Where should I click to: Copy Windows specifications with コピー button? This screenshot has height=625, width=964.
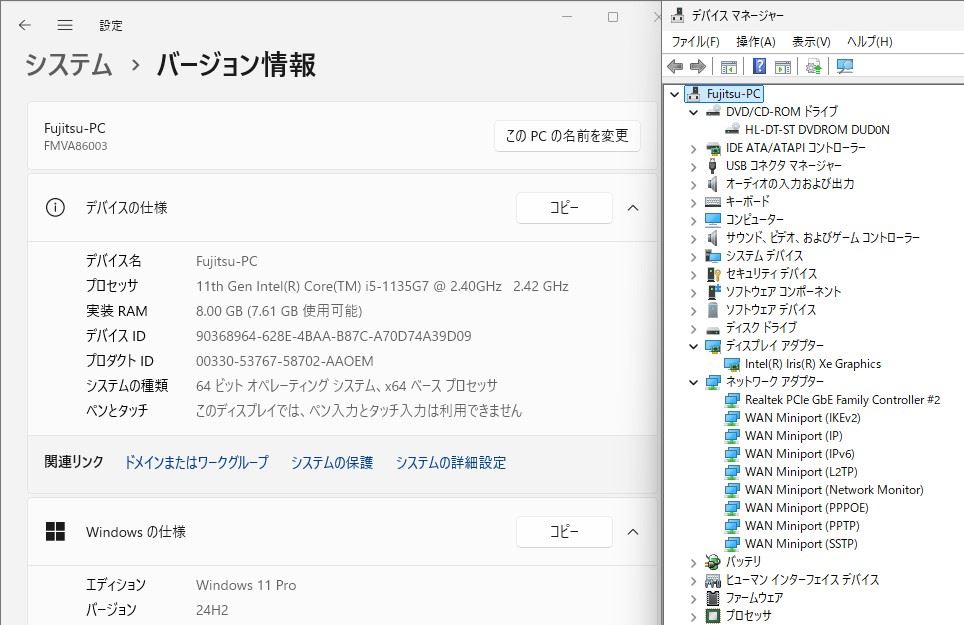point(564,532)
